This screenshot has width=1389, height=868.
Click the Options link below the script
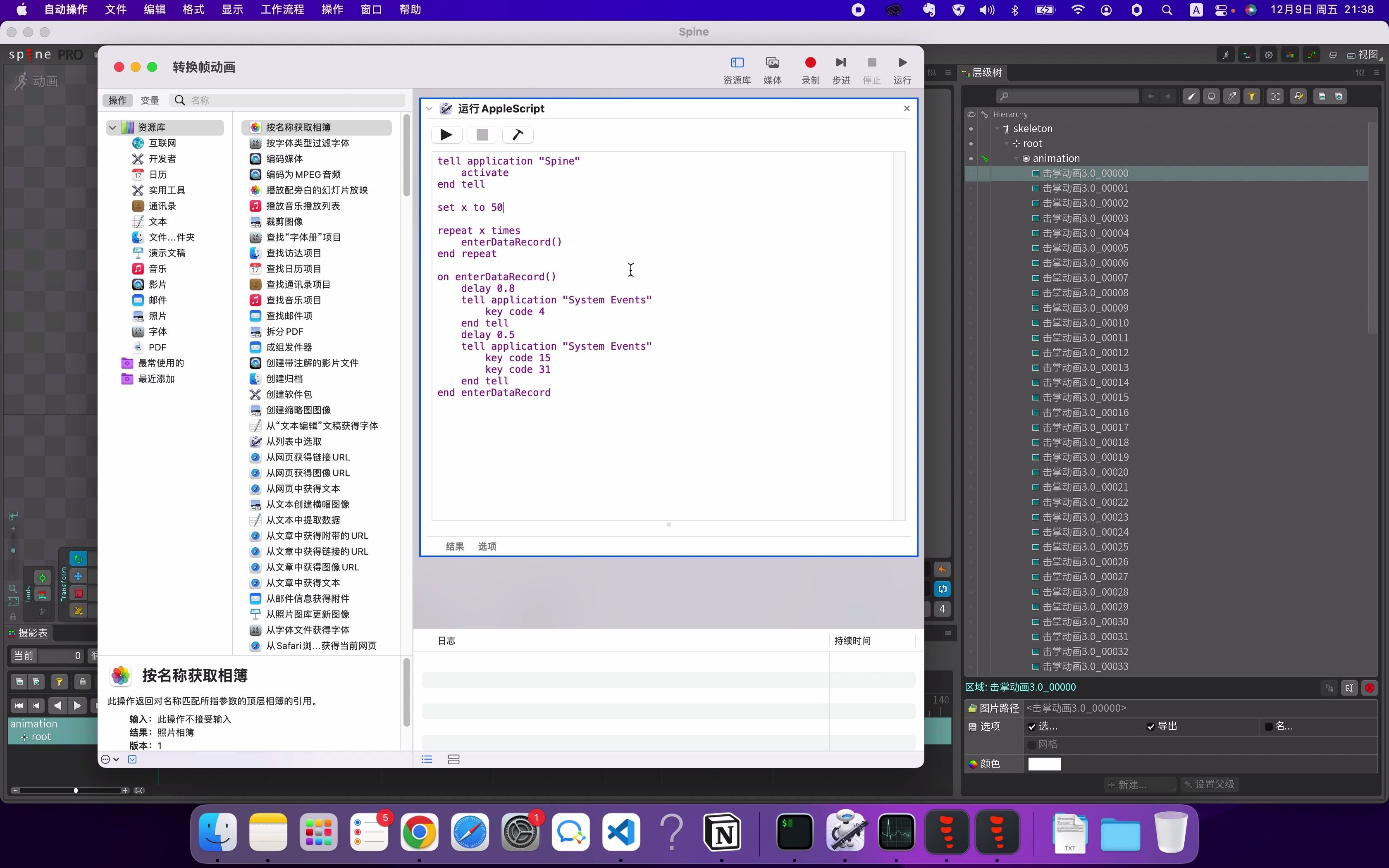[x=487, y=546]
